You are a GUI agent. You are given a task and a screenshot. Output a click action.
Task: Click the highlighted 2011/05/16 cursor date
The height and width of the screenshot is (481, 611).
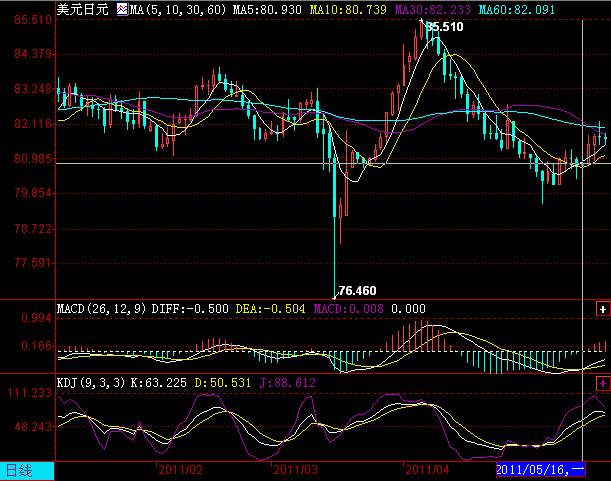[540, 470]
